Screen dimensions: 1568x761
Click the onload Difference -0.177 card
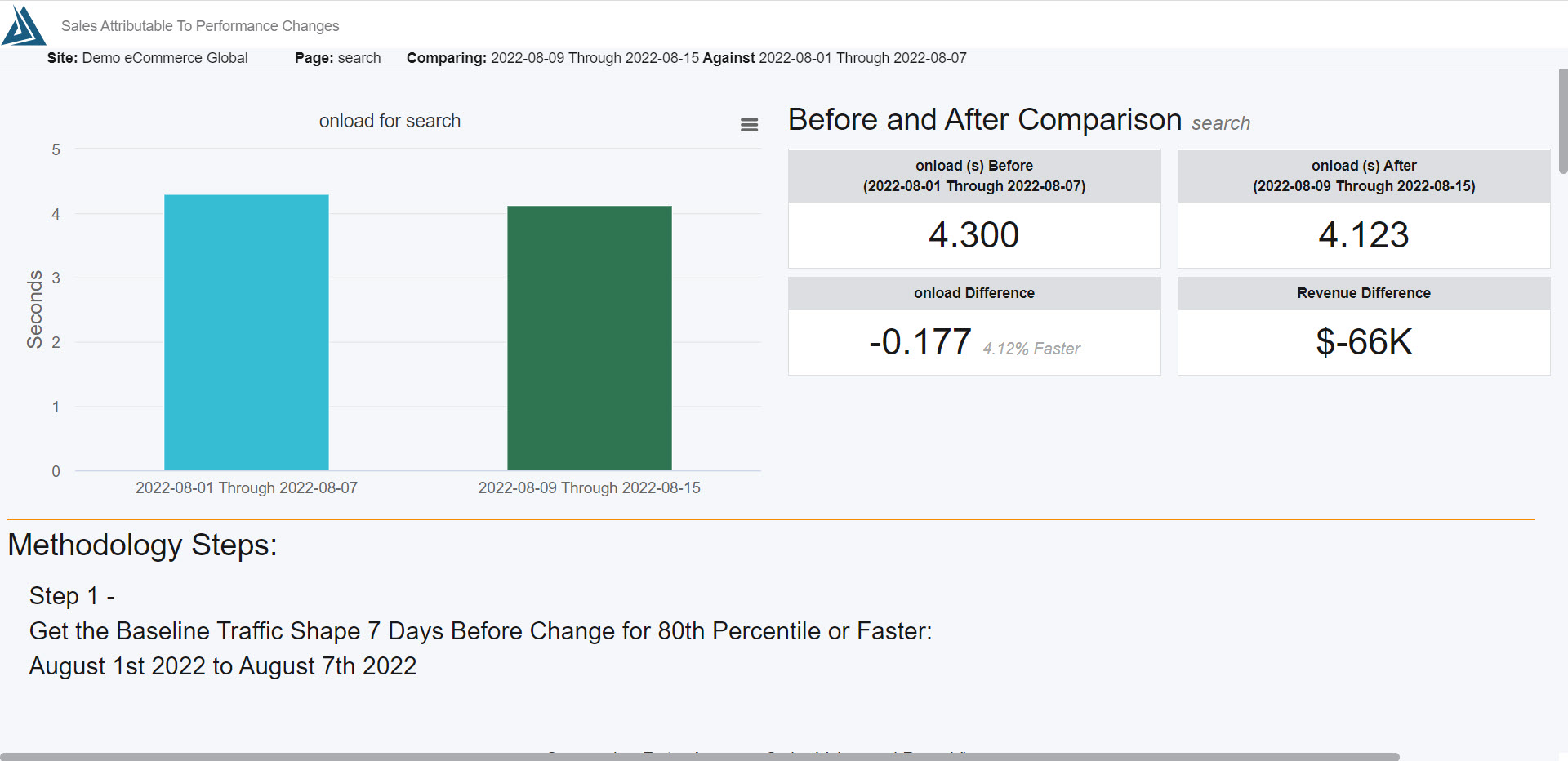(974, 326)
